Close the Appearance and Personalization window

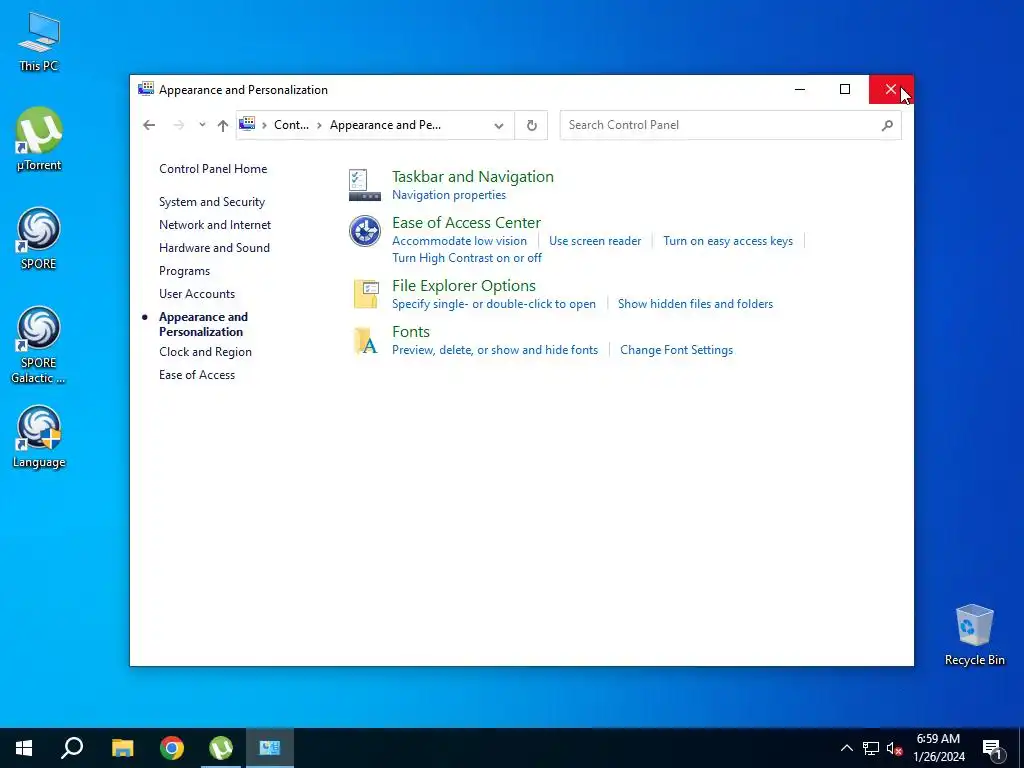coord(891,89)
